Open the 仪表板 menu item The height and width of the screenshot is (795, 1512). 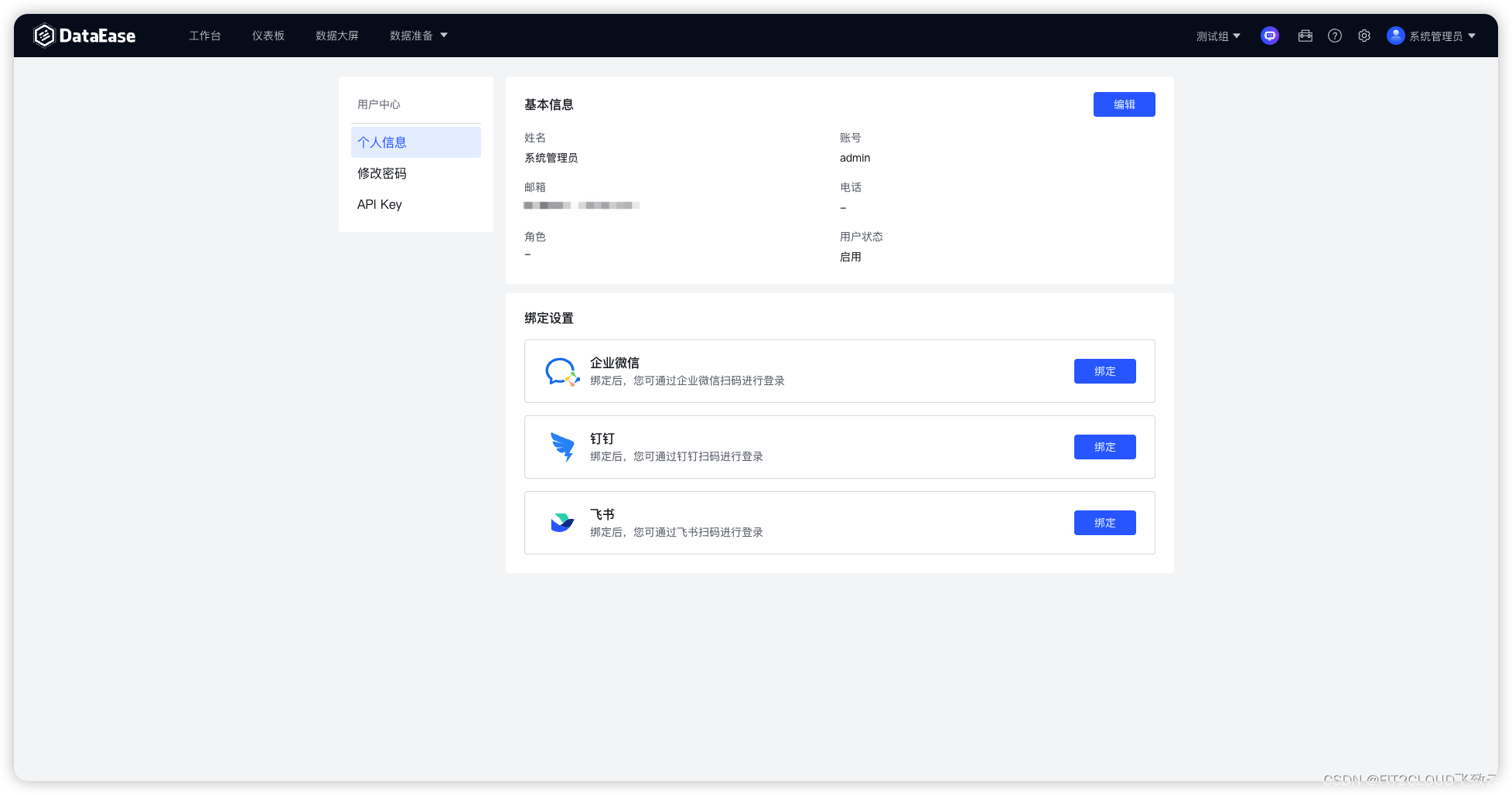click(268, 36)
